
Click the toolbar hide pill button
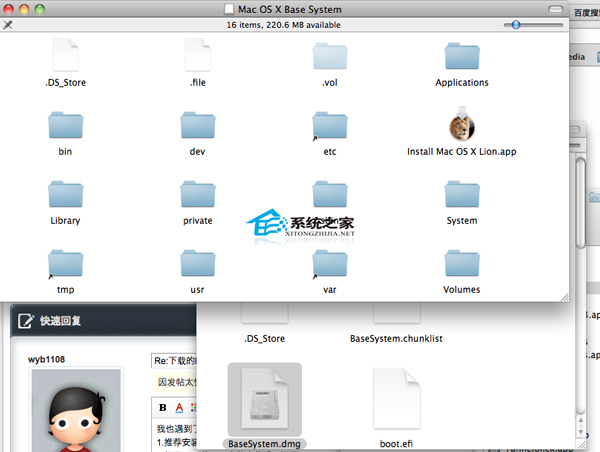coord(555,9)
